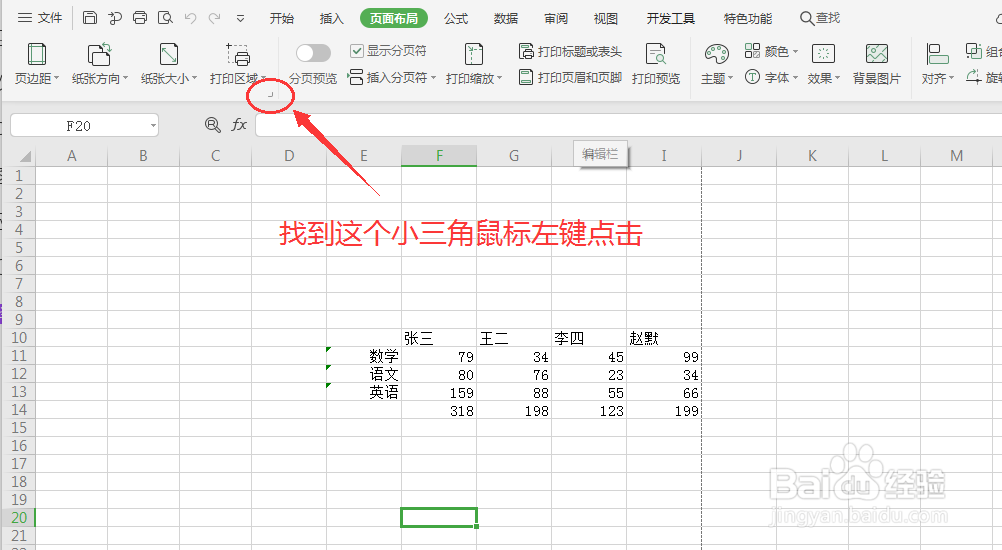Click the cell with value 159
Screen dimensions: 1002x550
click(439, 392)
